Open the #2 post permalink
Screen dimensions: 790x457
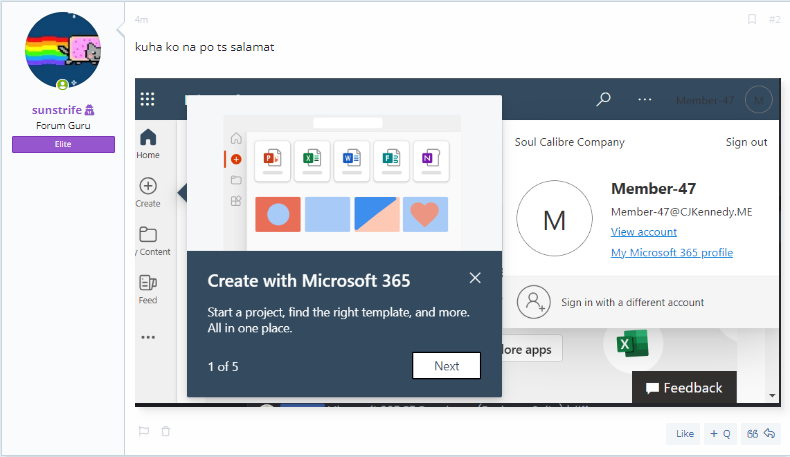click(774, 20)
